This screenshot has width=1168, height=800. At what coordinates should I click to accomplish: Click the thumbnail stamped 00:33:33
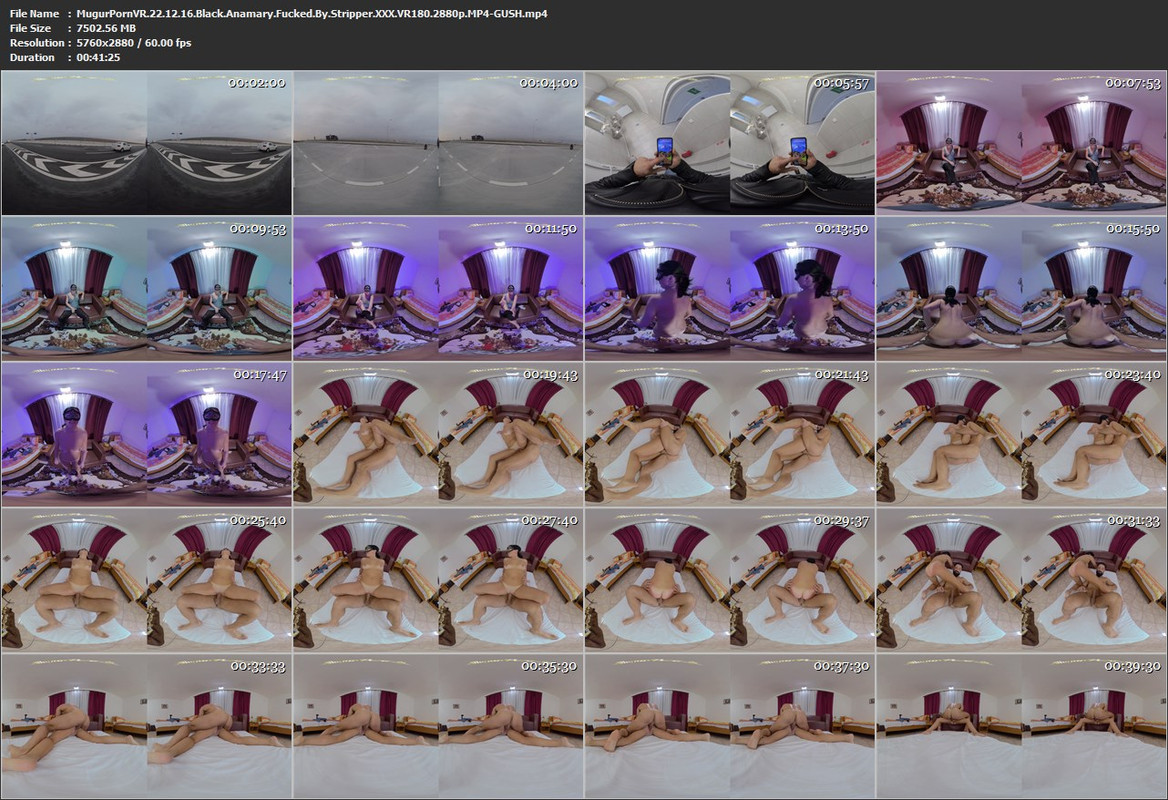147,727
